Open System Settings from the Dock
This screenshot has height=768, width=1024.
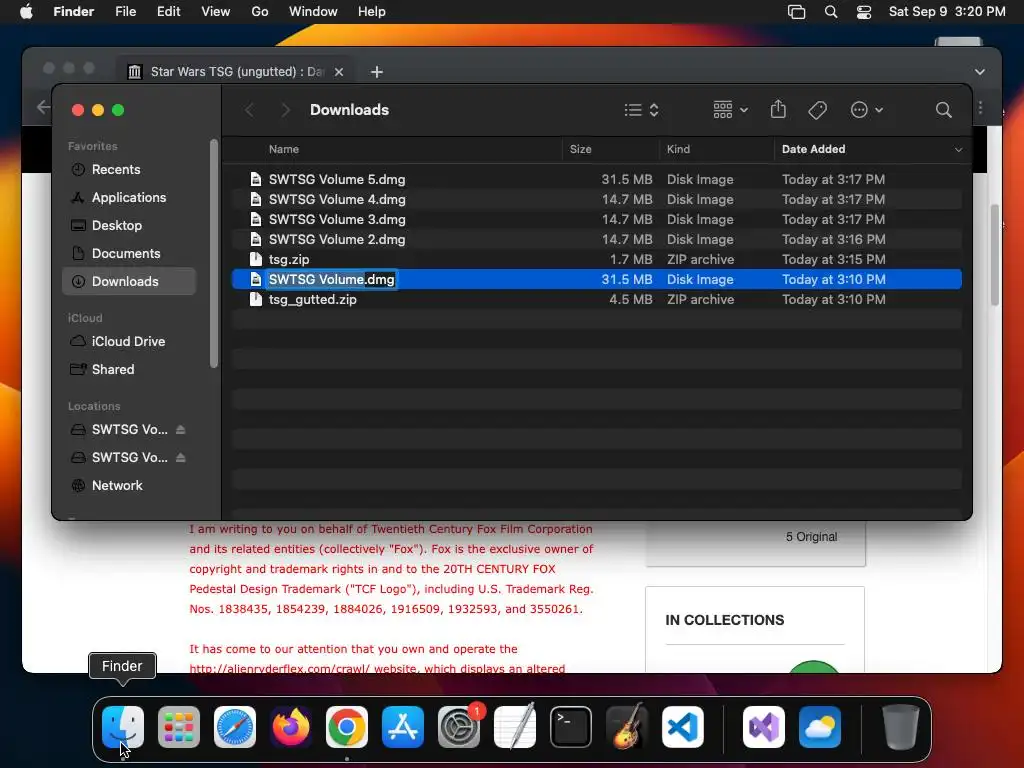[459, 727]
